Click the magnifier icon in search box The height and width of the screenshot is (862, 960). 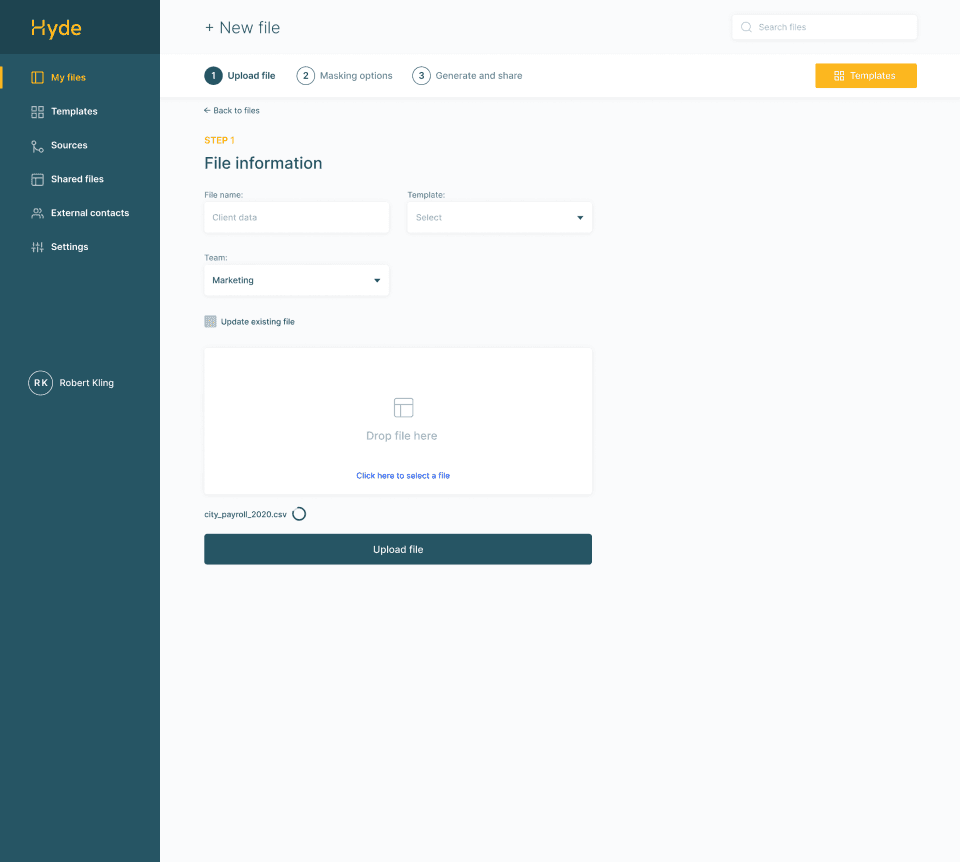click(746, 27)
